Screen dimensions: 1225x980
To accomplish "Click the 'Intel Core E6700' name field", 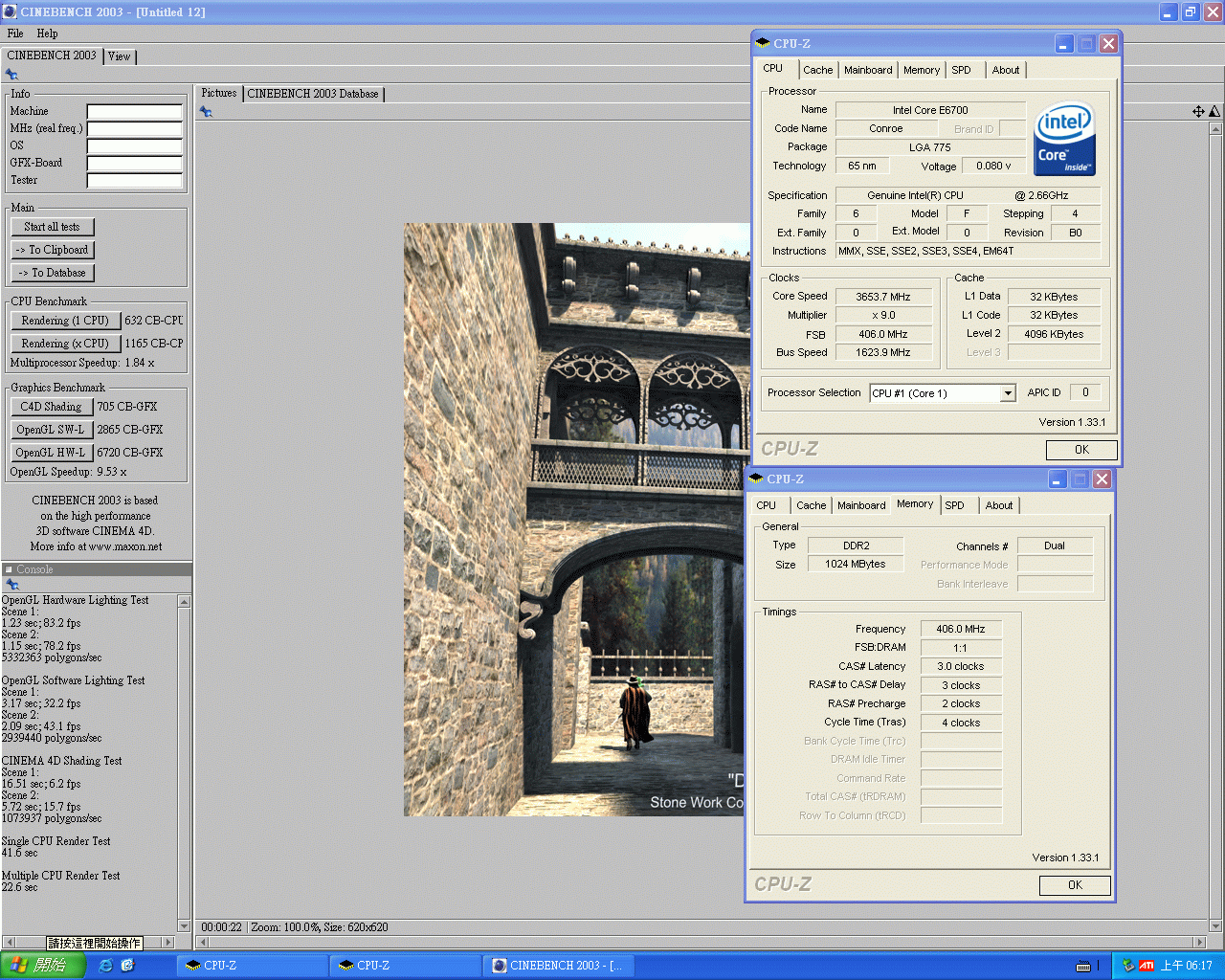I will [930, 110].
